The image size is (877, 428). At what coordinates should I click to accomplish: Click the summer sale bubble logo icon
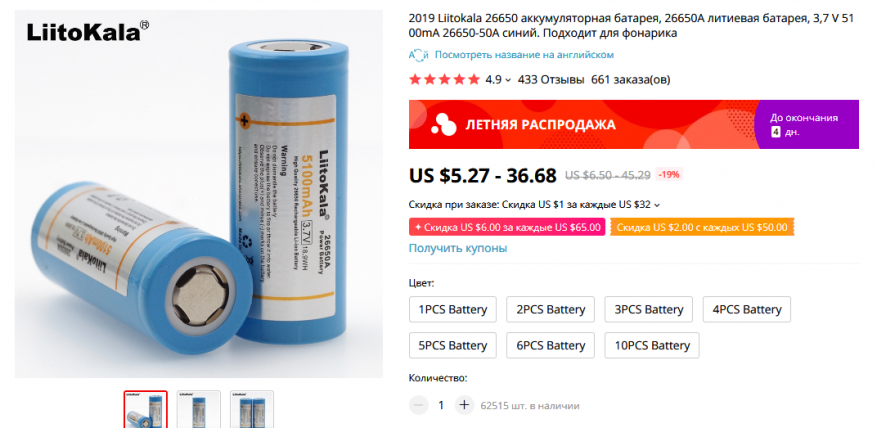coord(444,124)
